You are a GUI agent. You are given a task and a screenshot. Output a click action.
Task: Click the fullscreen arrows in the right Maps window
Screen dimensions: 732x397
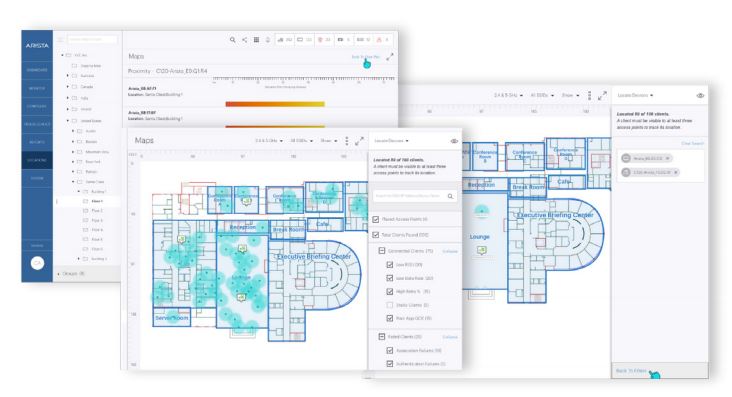(x=602, y=95)
